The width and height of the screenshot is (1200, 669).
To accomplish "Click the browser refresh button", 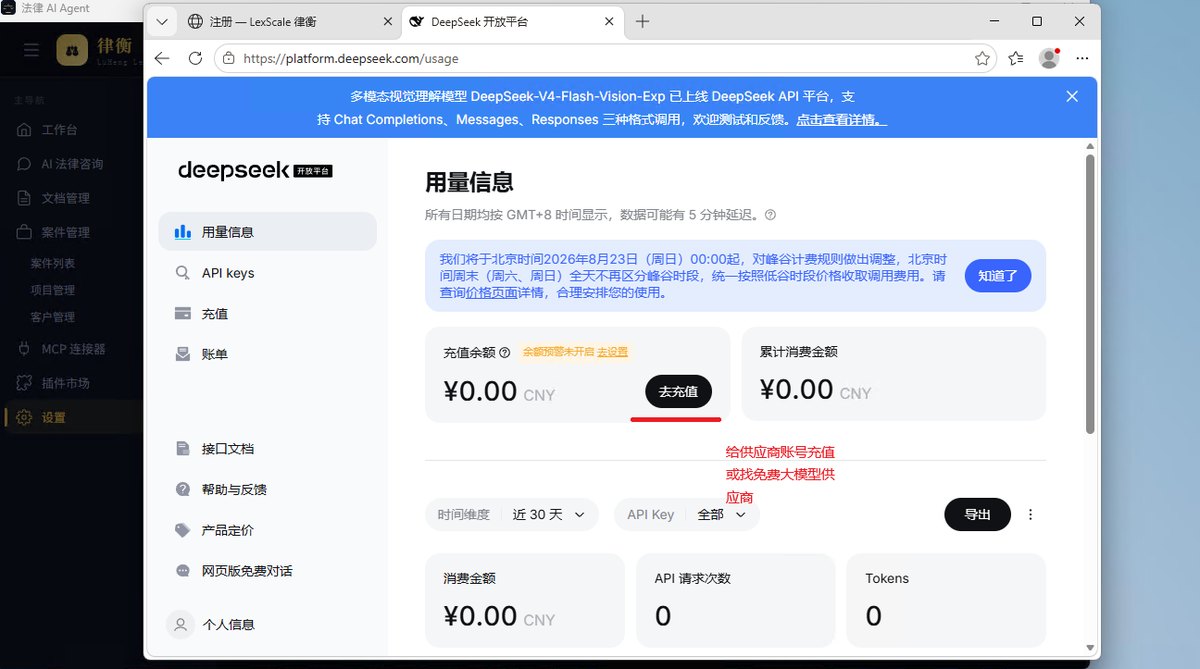I will 196,59.
